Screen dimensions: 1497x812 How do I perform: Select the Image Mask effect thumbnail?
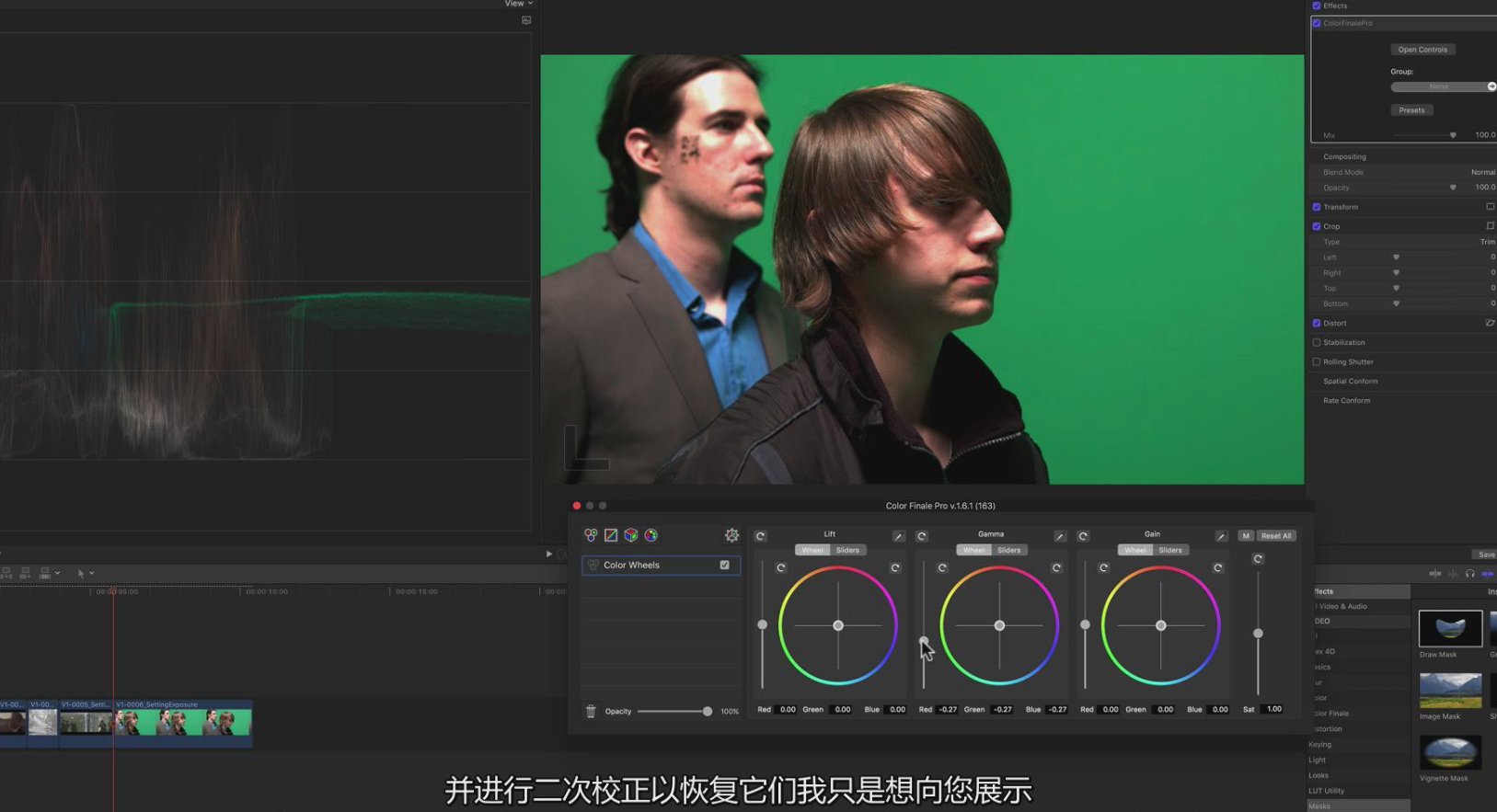pos(1450,691)
